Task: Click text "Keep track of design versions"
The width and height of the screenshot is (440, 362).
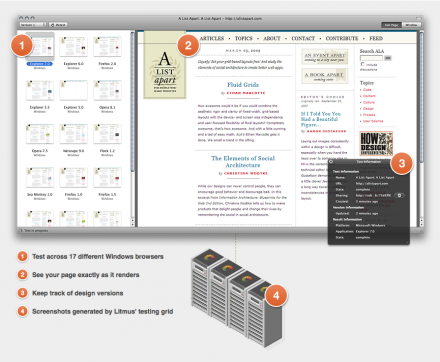Action: [x=78, y=293]
